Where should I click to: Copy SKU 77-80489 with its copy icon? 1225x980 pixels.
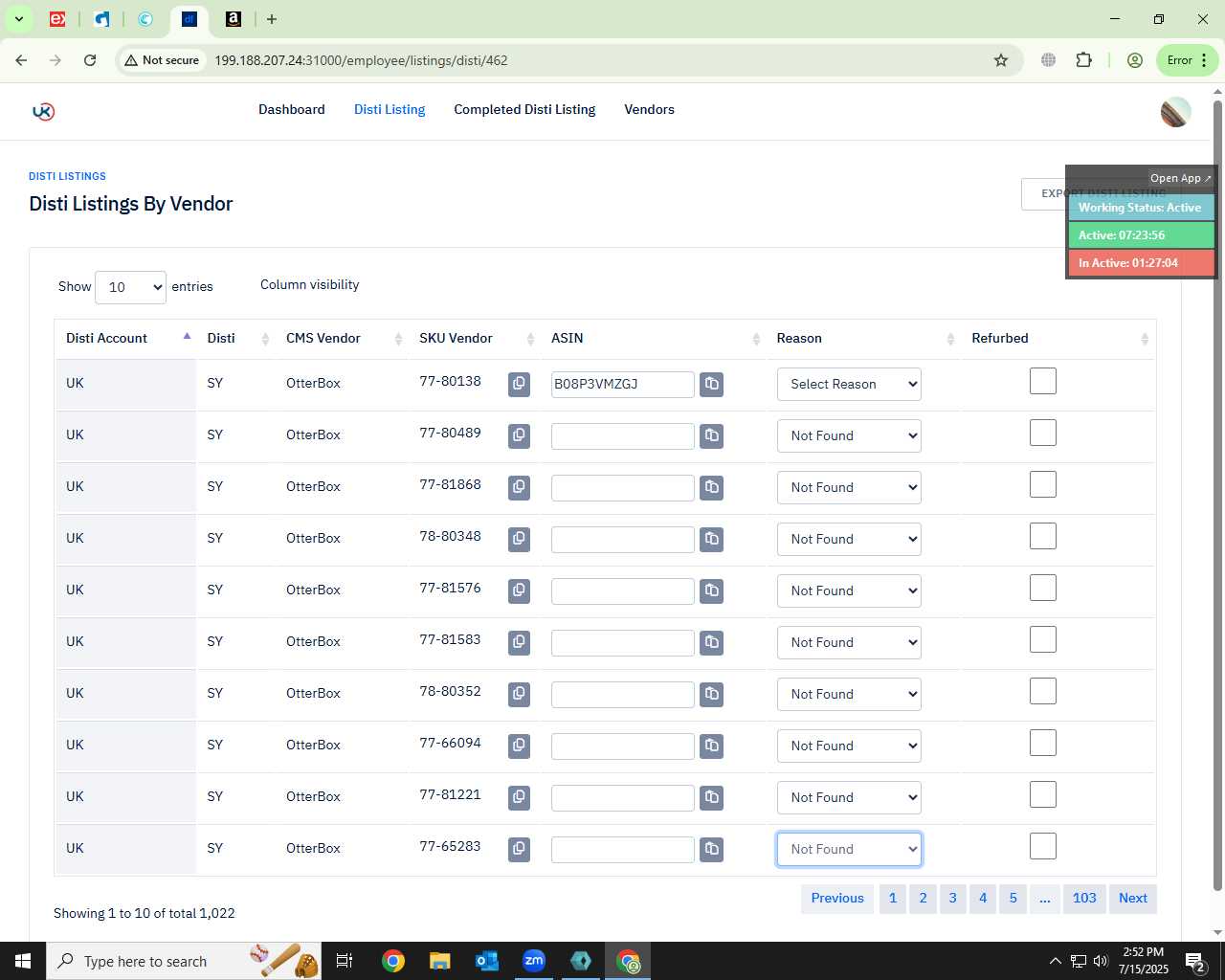pyautogui.click(x=519, y=435)
